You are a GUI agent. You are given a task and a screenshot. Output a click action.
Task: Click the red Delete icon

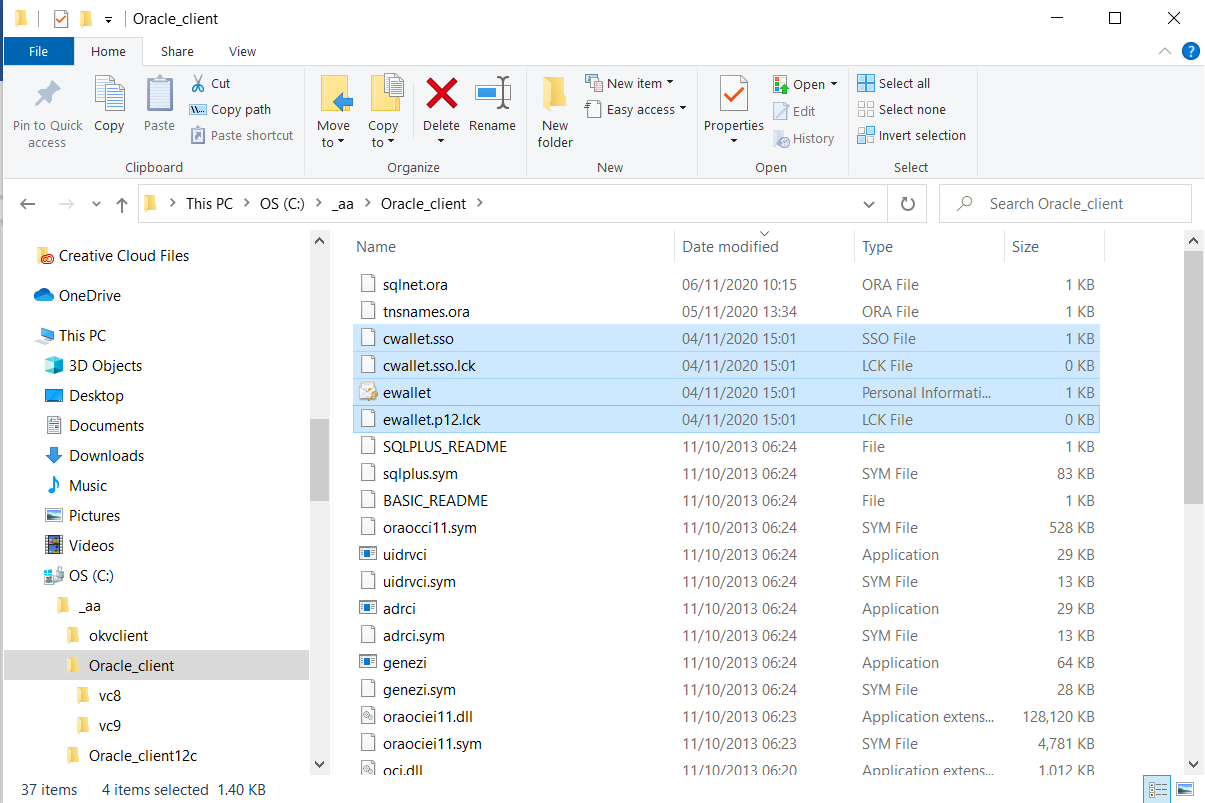(x=442, y=94)
